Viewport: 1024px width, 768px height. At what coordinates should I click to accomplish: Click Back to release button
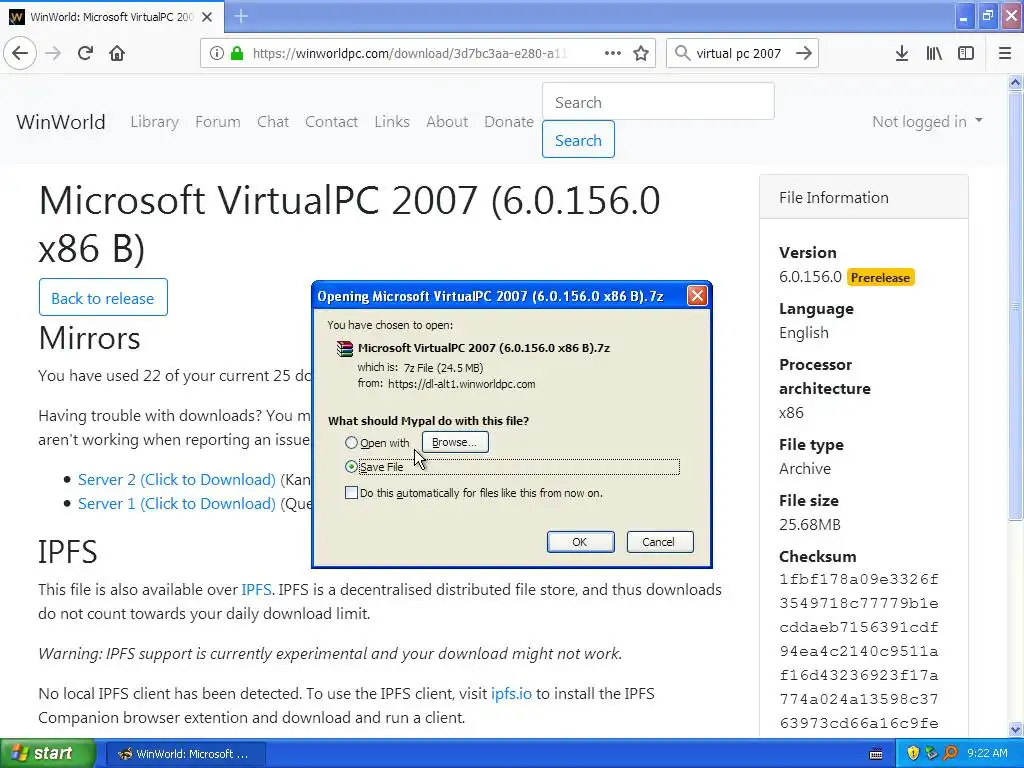(x=103, y=298)
